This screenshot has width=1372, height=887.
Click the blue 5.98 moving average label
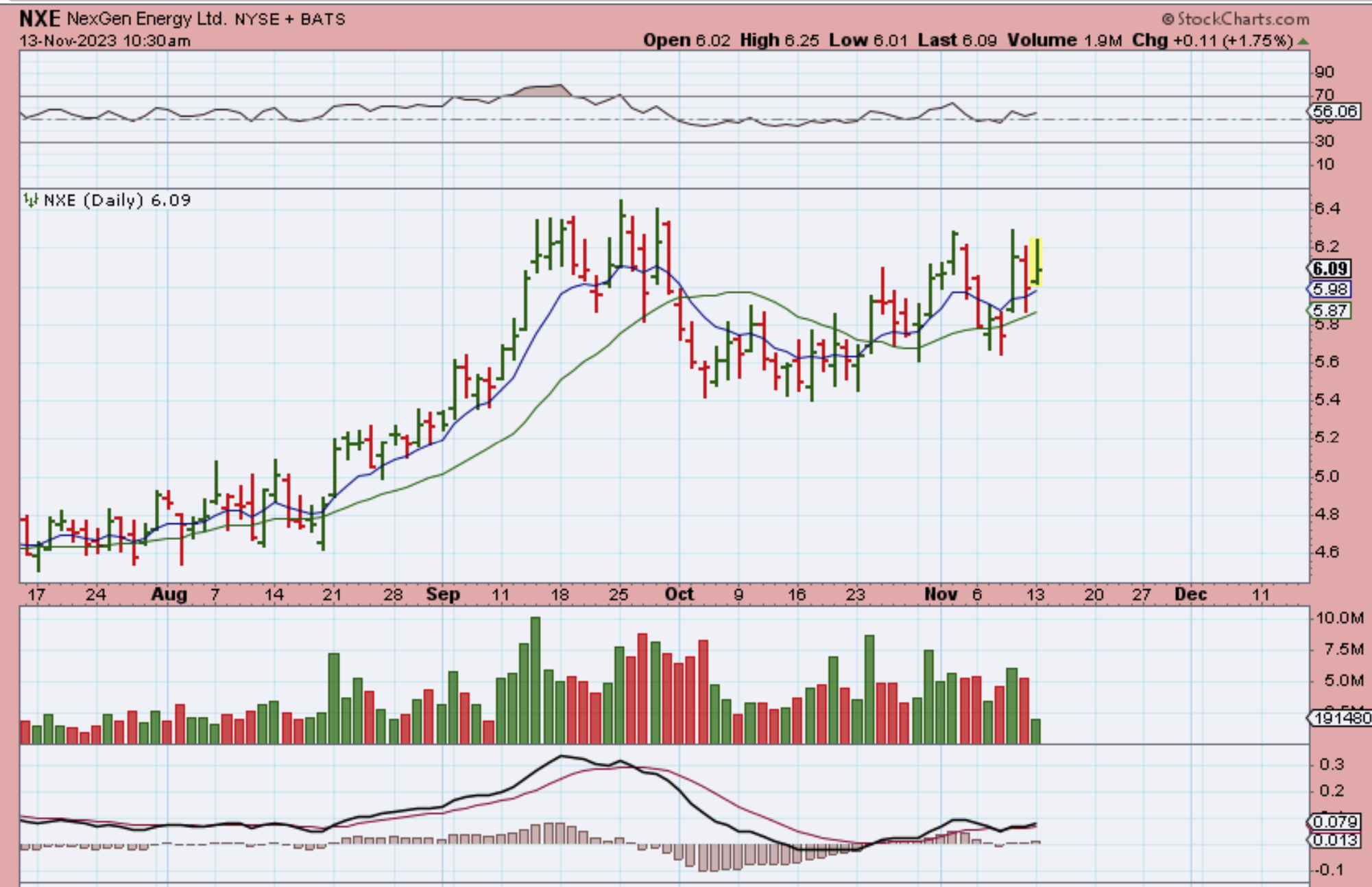click(x=1330, y=289)
